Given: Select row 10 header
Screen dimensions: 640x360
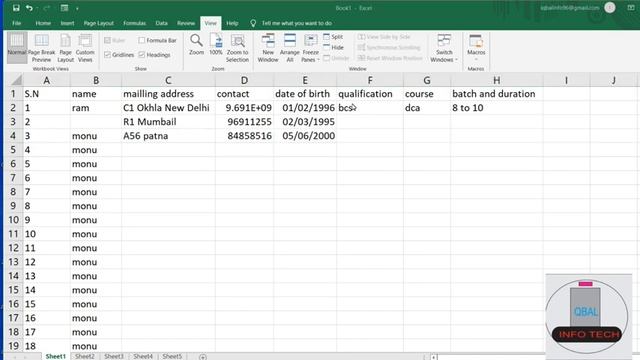Looking at the screenshot, I should point(13,220).
